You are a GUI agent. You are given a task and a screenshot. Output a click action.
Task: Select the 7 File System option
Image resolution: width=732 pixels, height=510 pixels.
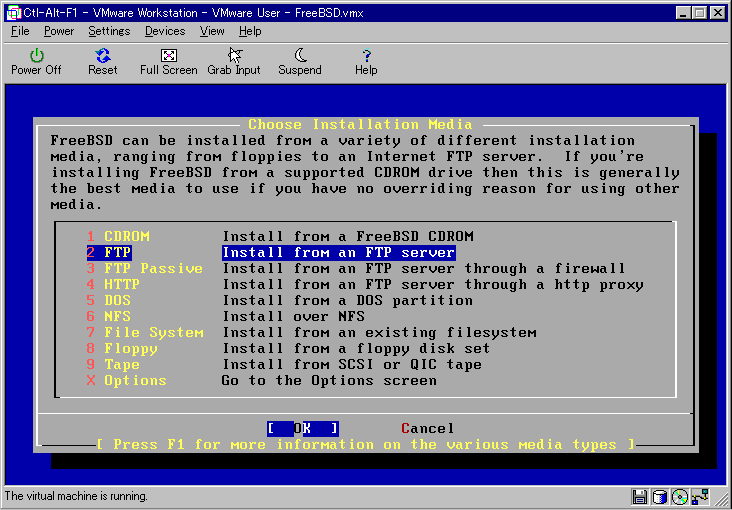click(145, 333)
